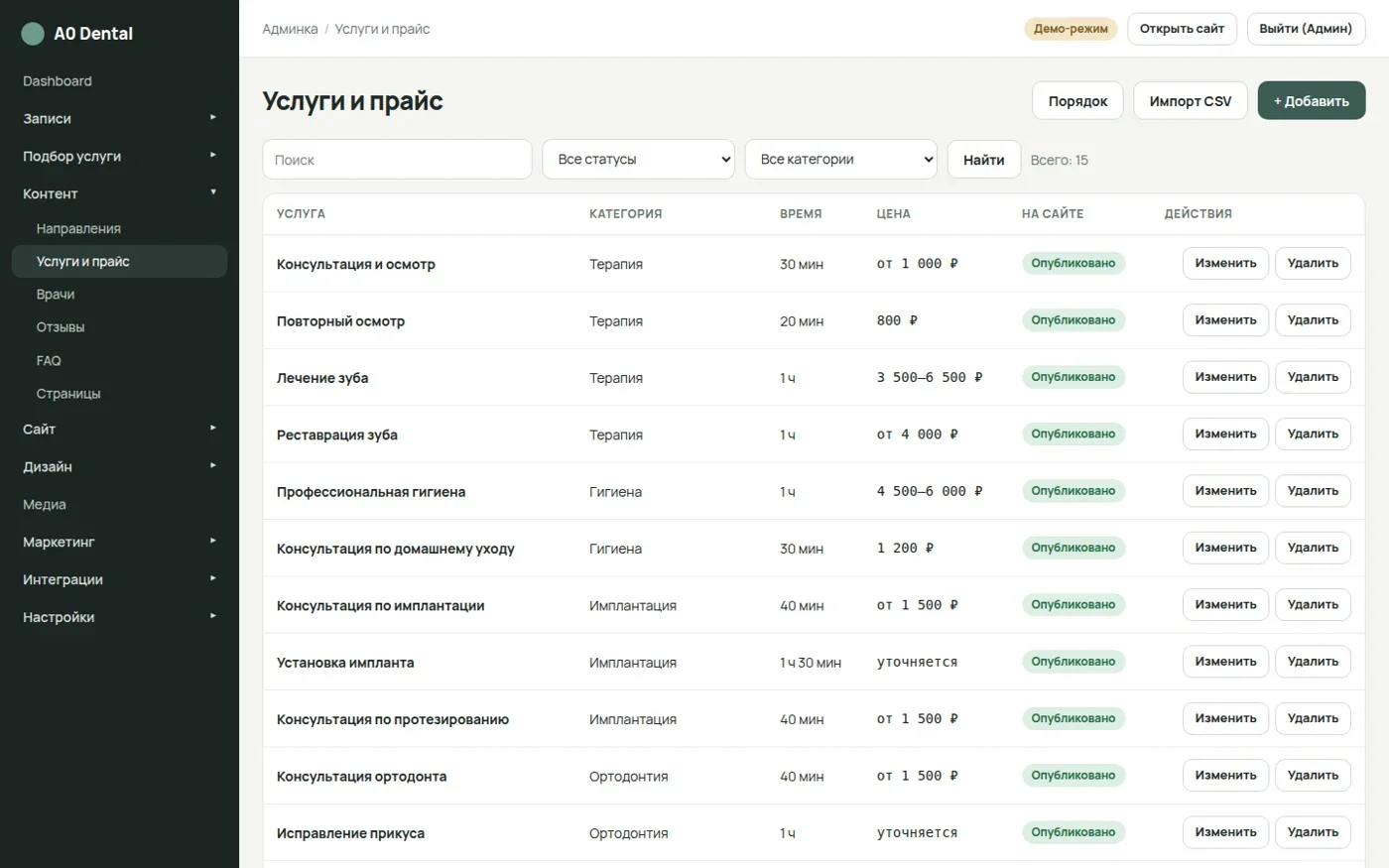This screenshot has height=868, width=1389.
Task: Expand the Интеграции section arrow
Action: coord(213,578)
